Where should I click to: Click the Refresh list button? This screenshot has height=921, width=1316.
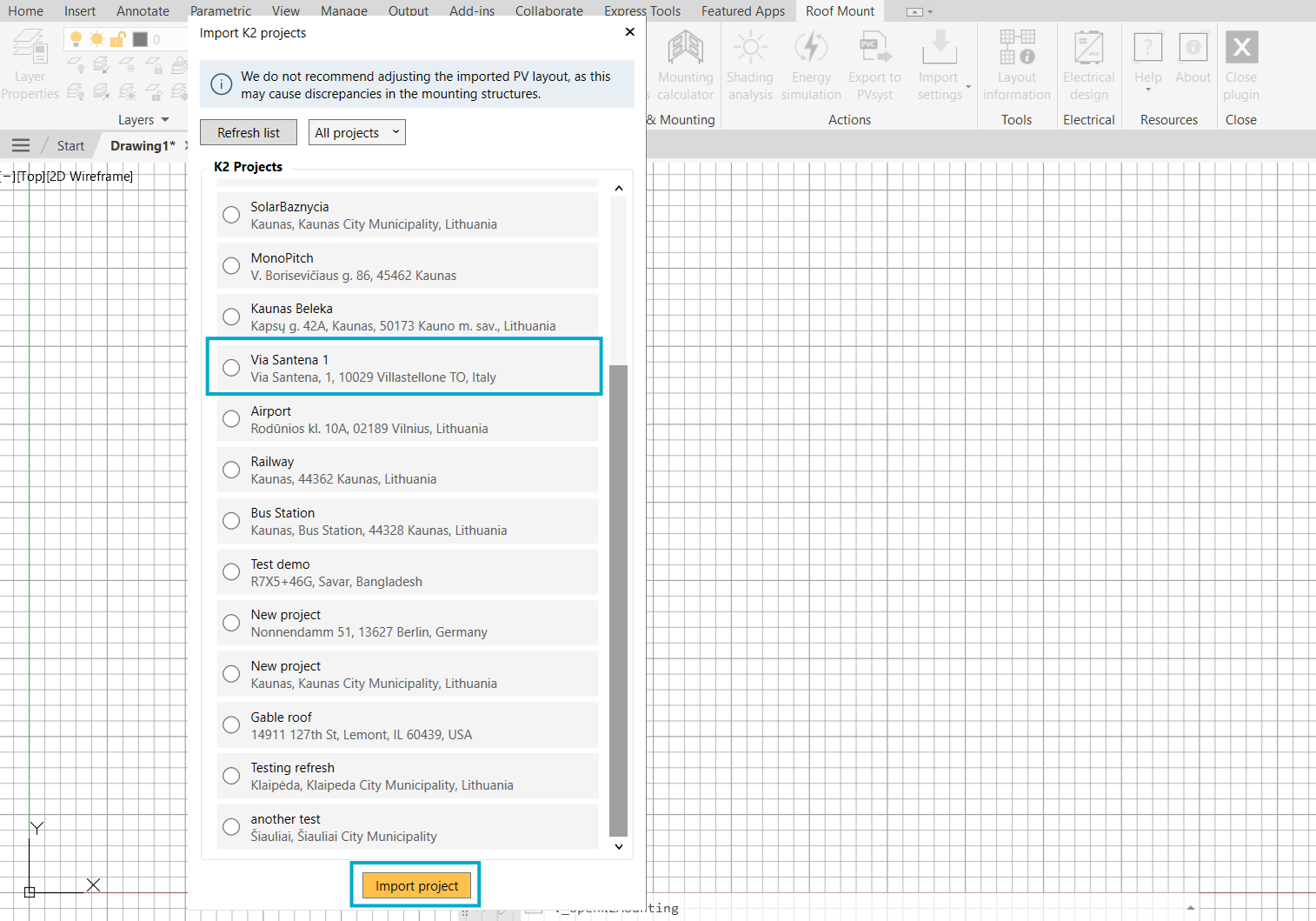pos(248,132)
